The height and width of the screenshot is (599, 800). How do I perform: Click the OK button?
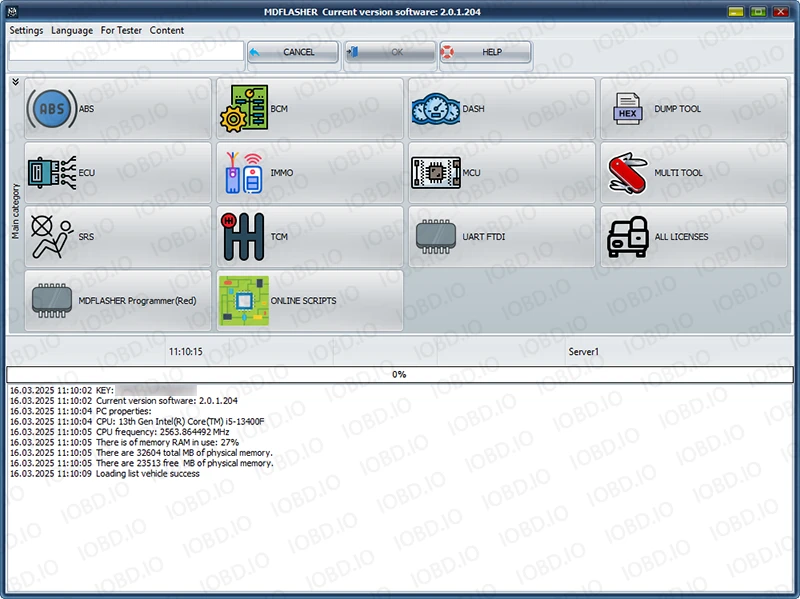390,52
